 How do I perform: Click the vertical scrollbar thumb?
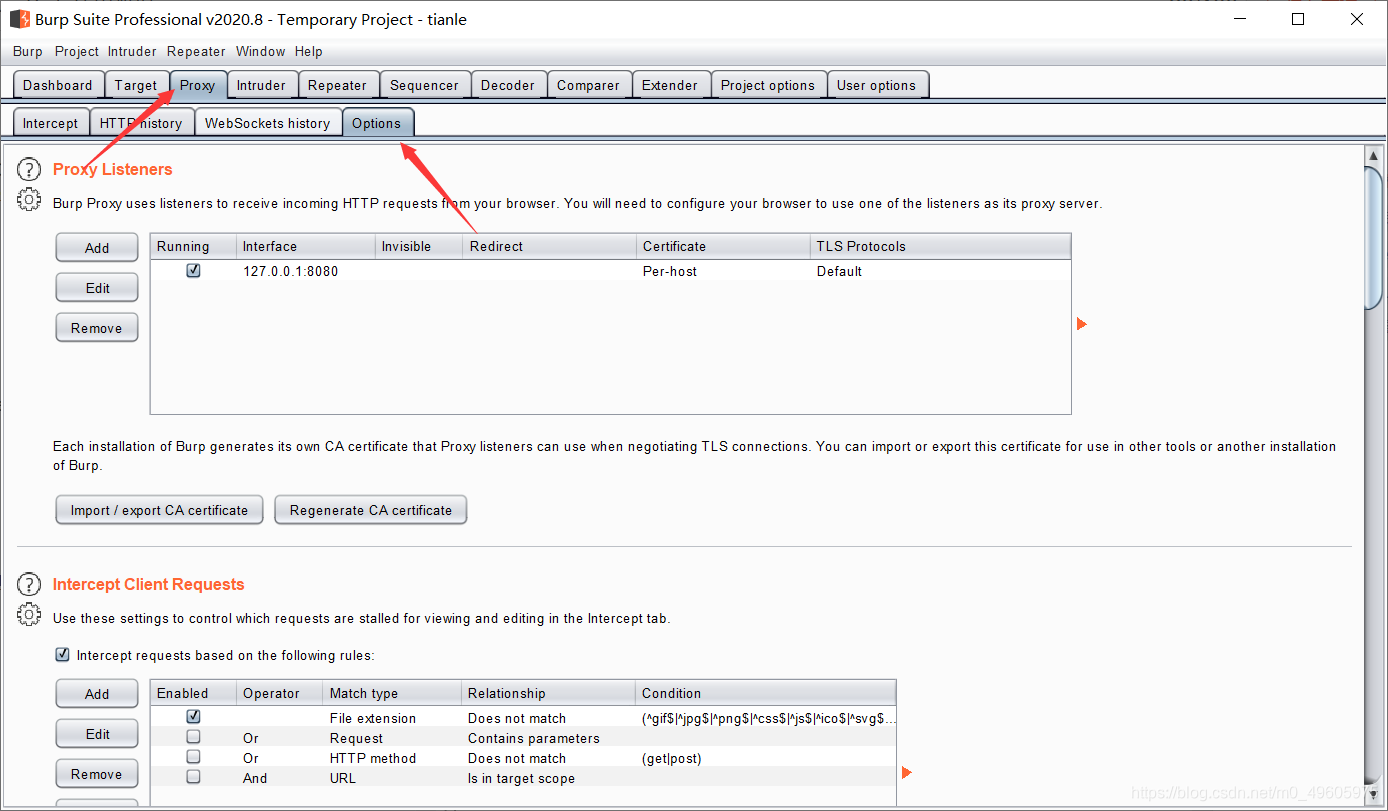pos(1374,240)
